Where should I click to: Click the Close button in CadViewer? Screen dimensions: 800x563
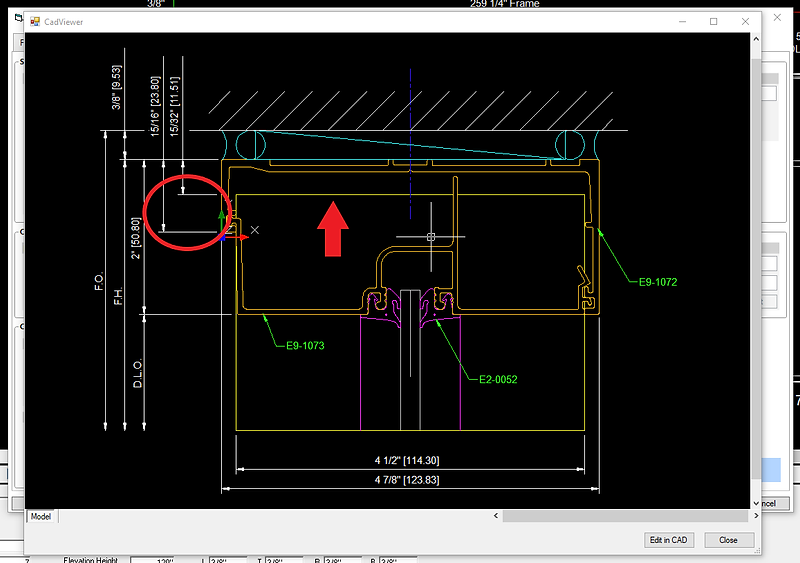coord(728,540)
